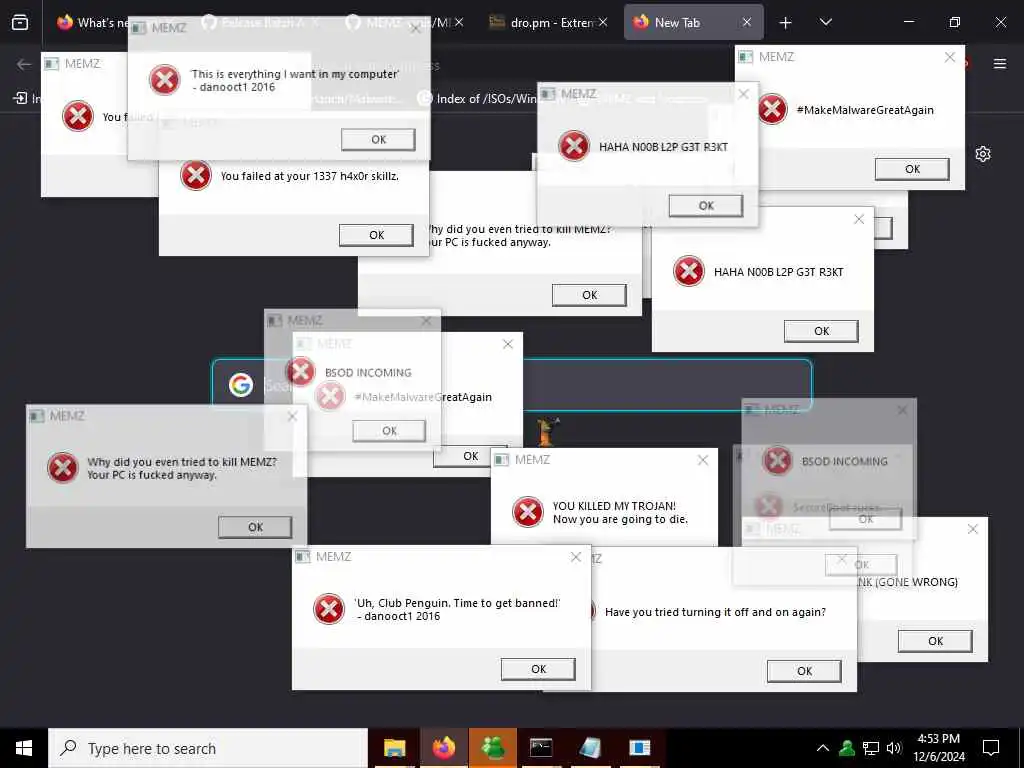The height and width of the screenshot is (768, 1024).
Task: Click the MEMZ title icon of the TROJAN dialog
Action: coord(501,460)
